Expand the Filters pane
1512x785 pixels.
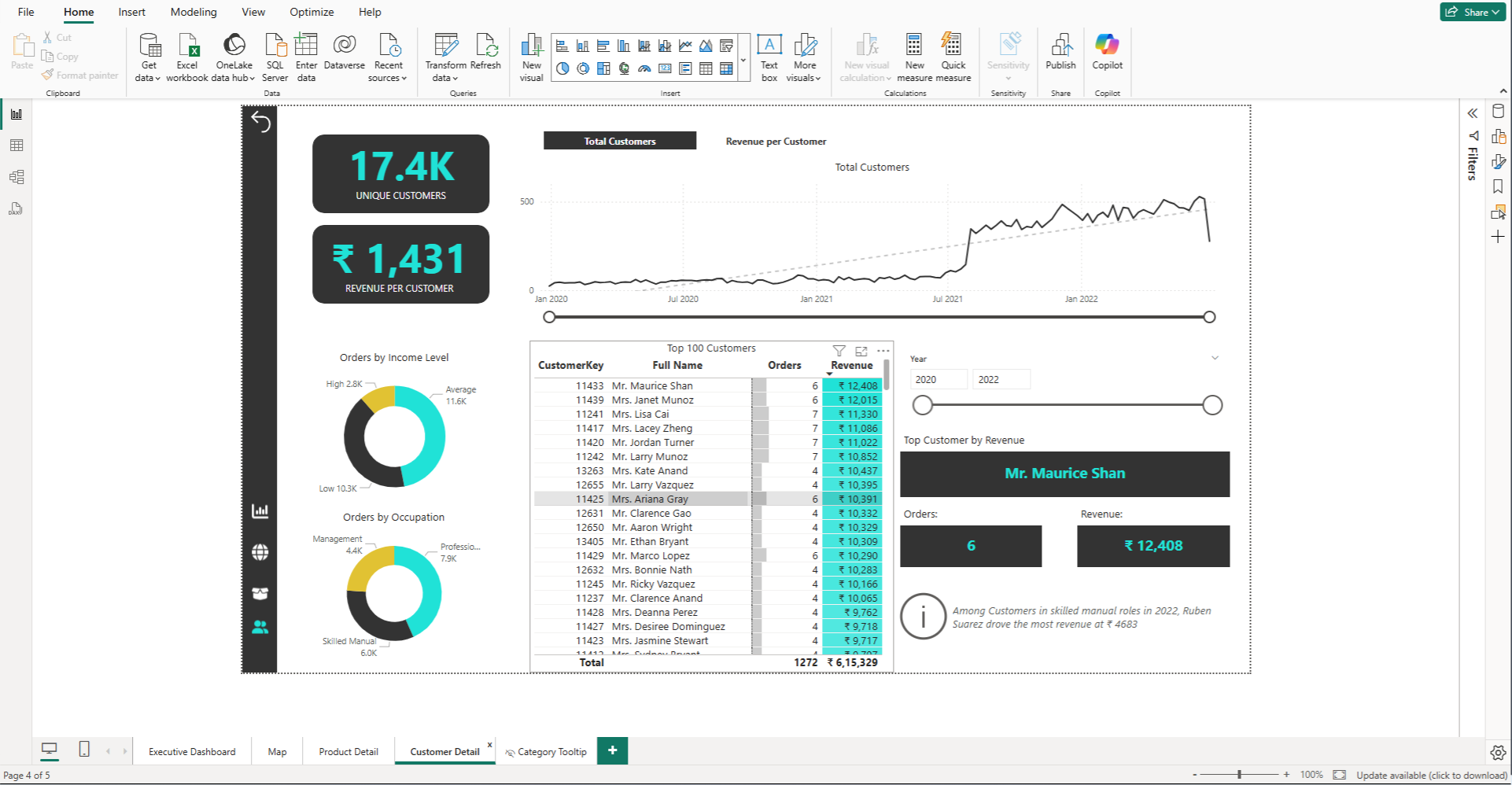click(1472, 113)
